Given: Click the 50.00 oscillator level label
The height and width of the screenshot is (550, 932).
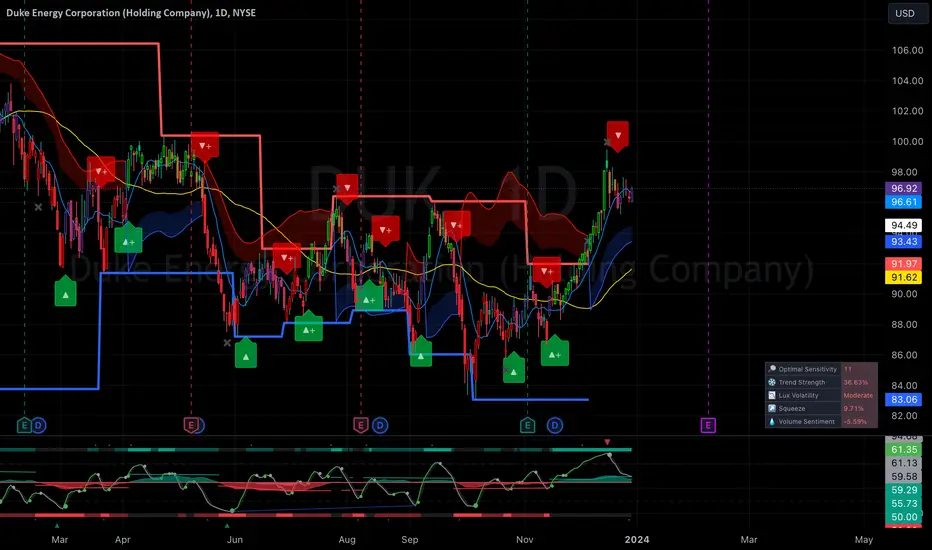Looking at the screenshot, I should (x=903, y=517).
